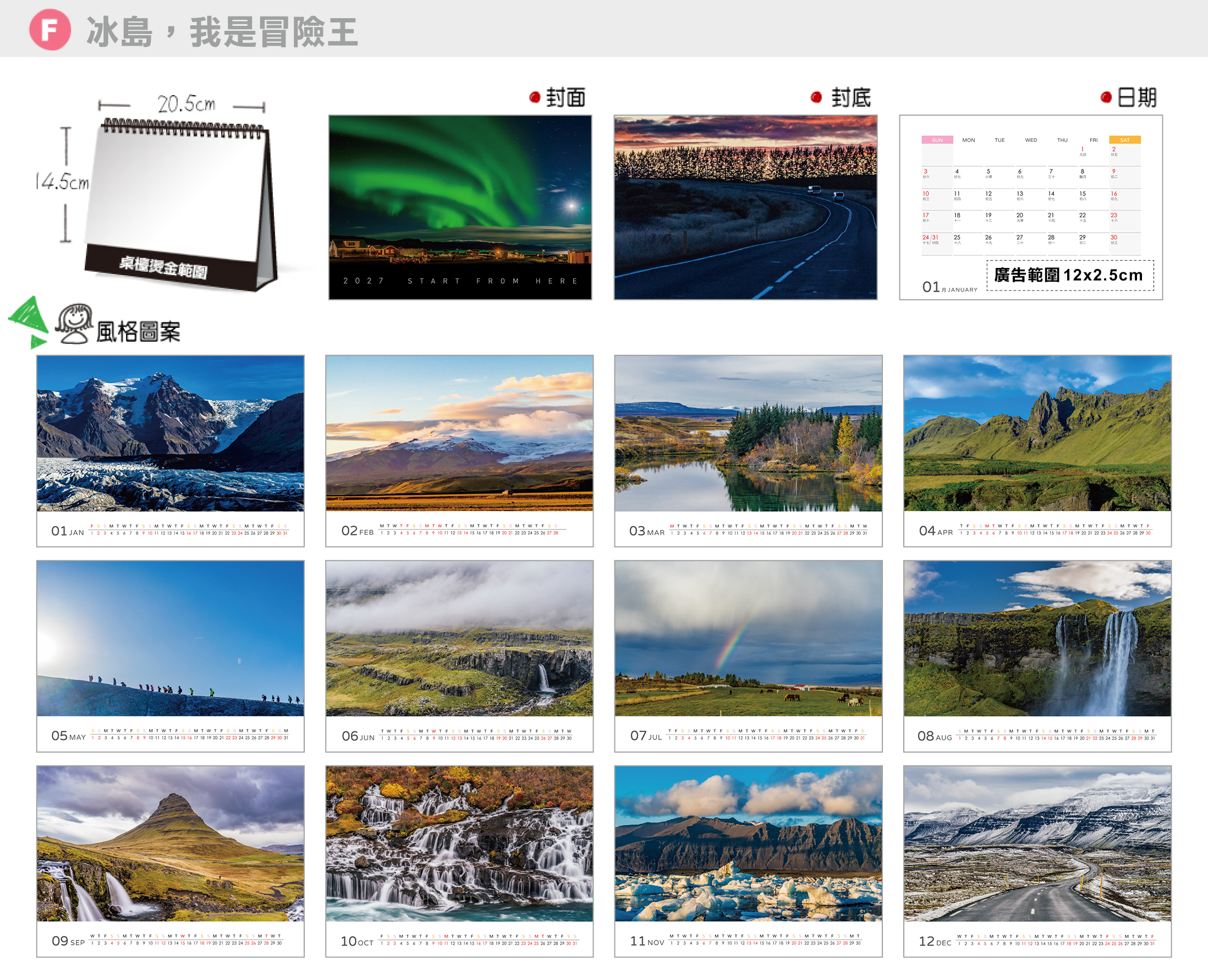Select the 08 AUG waterfall thumbnail

[x=1037, y=656]
